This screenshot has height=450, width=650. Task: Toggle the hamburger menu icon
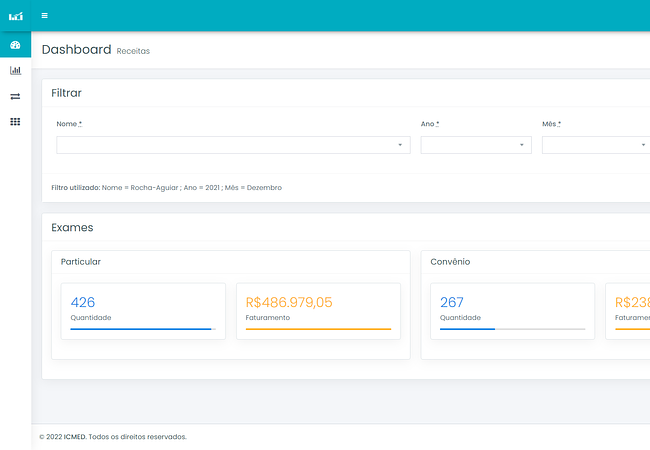click(x=44, y=16)
